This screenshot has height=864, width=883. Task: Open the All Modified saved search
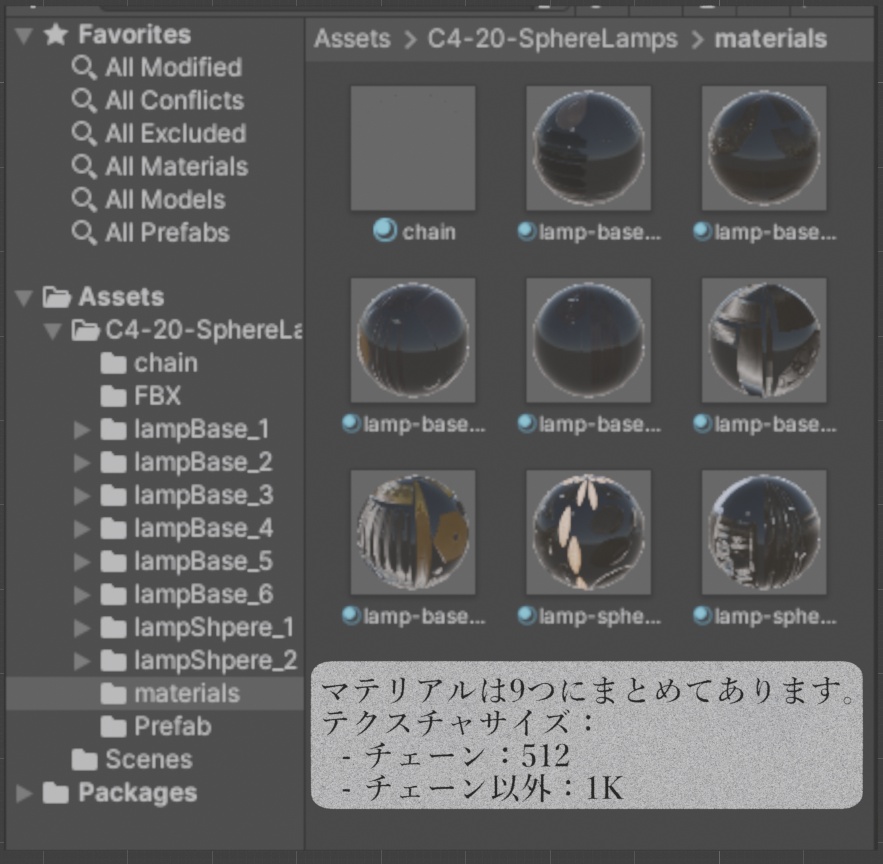(x=173, y=68)
